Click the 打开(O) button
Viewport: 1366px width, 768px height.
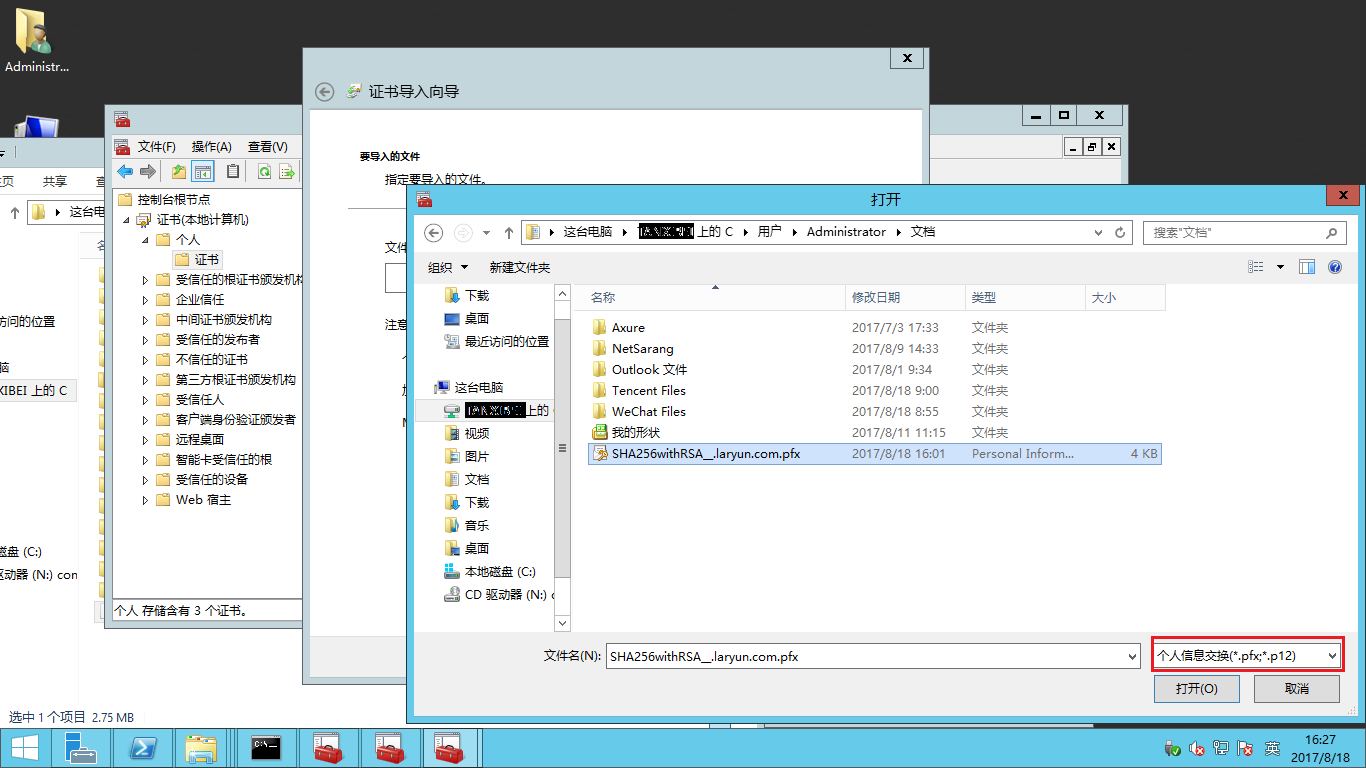1196,689
